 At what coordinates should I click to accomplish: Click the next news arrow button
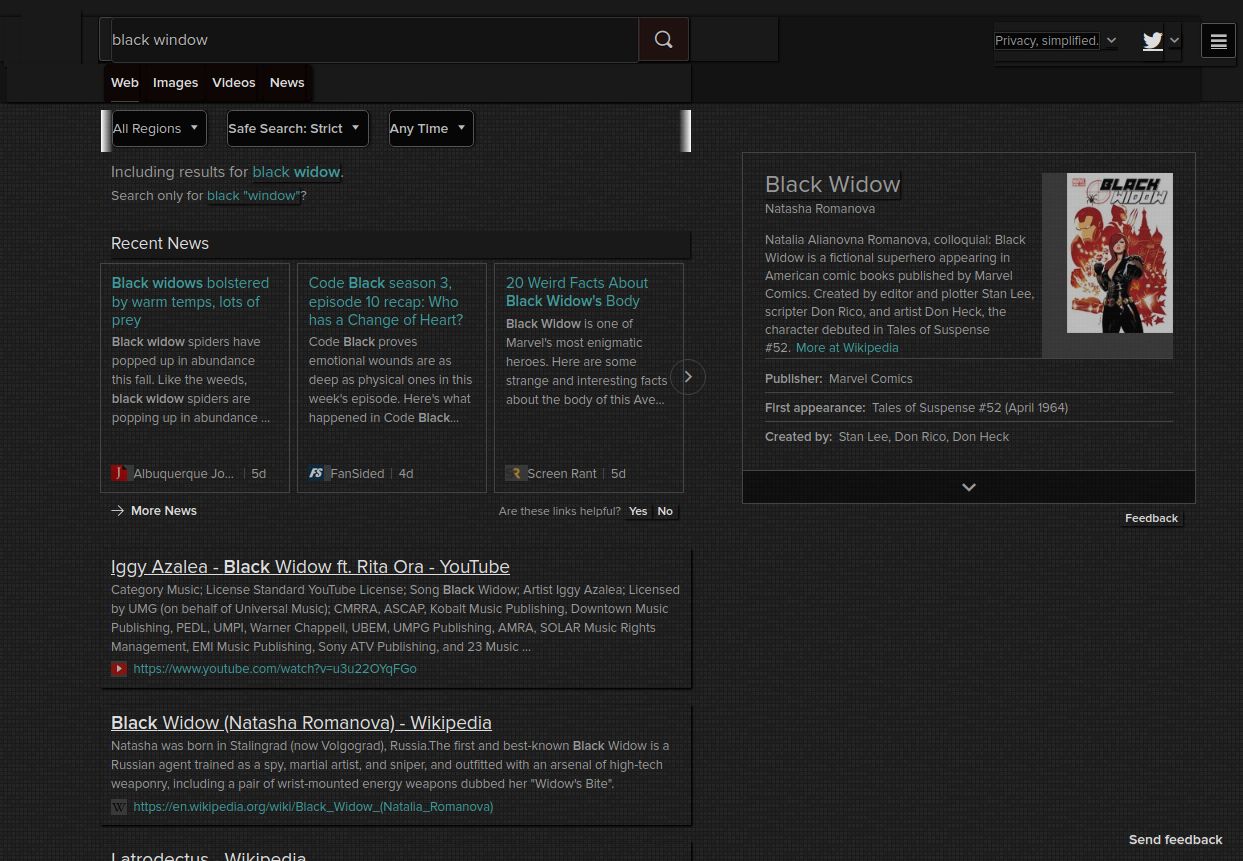click(x=688, y=377)
